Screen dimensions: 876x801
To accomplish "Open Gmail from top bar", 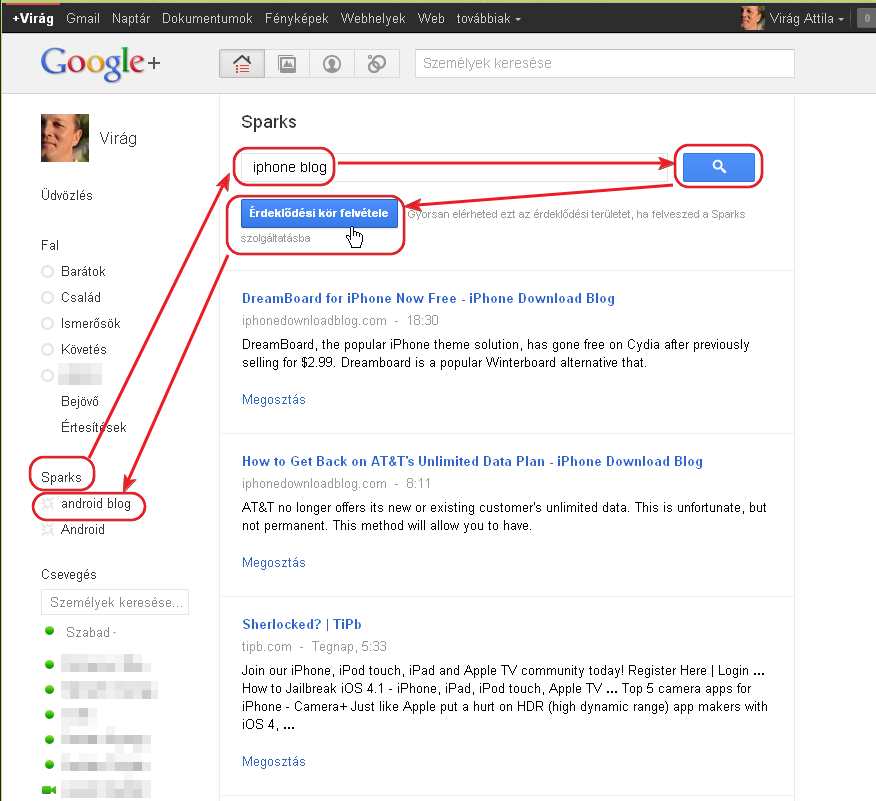I will (83, 18).
